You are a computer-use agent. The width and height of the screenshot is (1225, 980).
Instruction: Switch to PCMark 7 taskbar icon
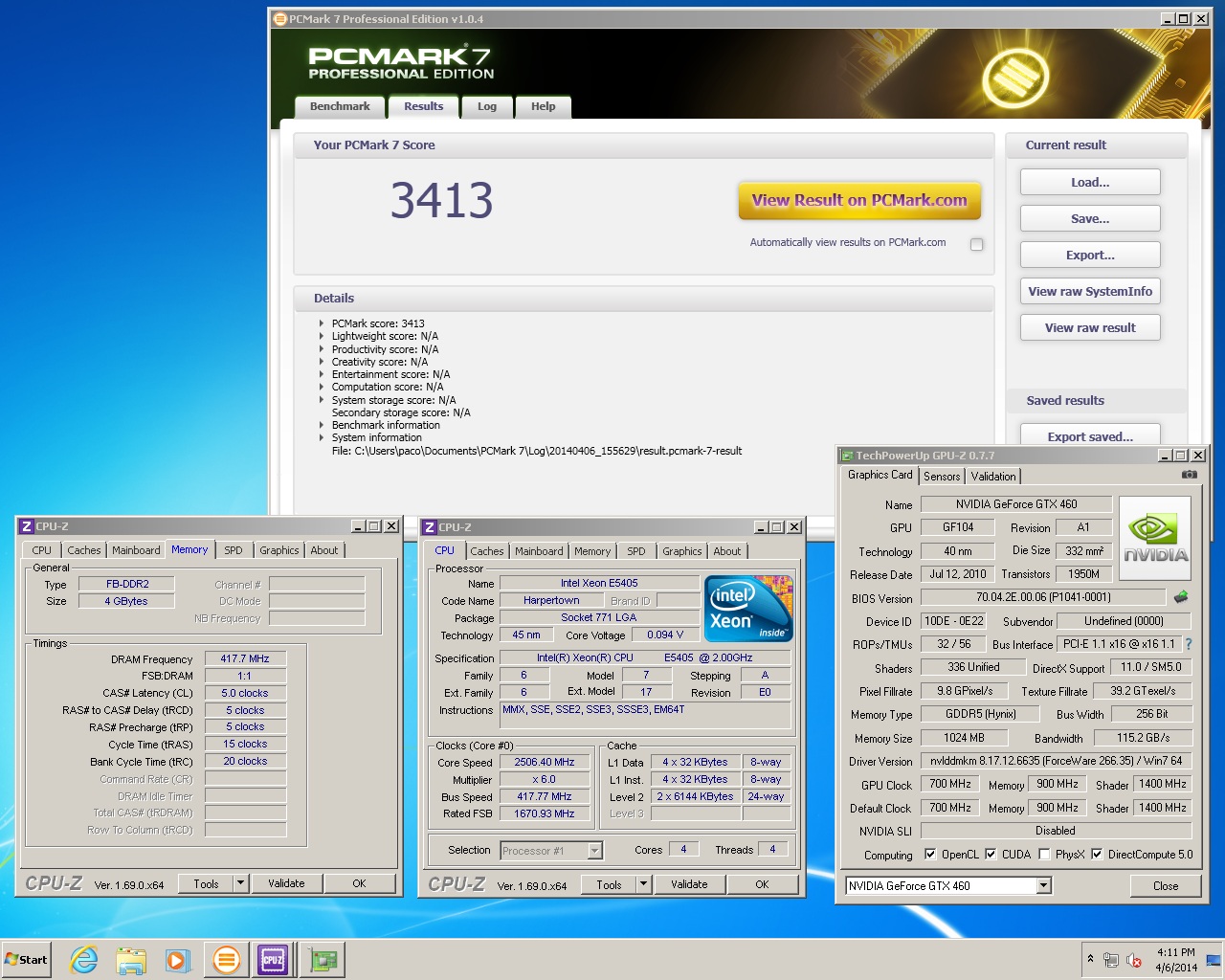tap(227, 959)
